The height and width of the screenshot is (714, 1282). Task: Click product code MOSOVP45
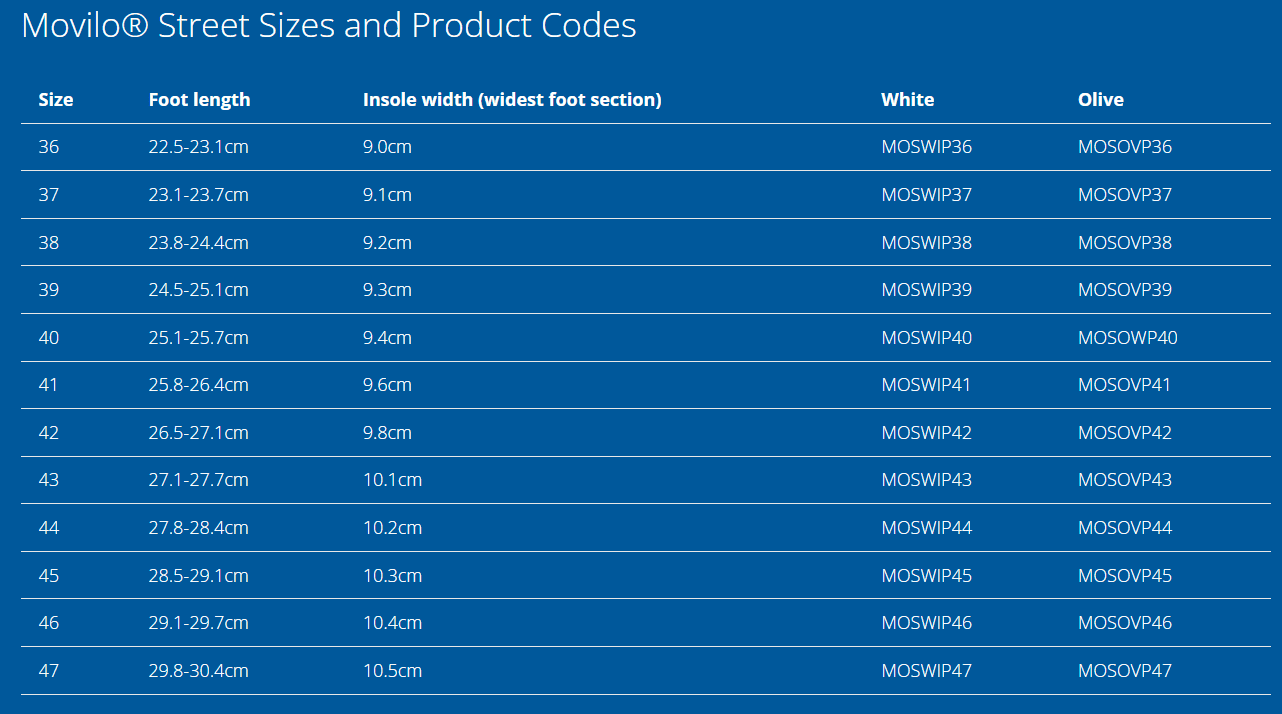point(1124,576)
